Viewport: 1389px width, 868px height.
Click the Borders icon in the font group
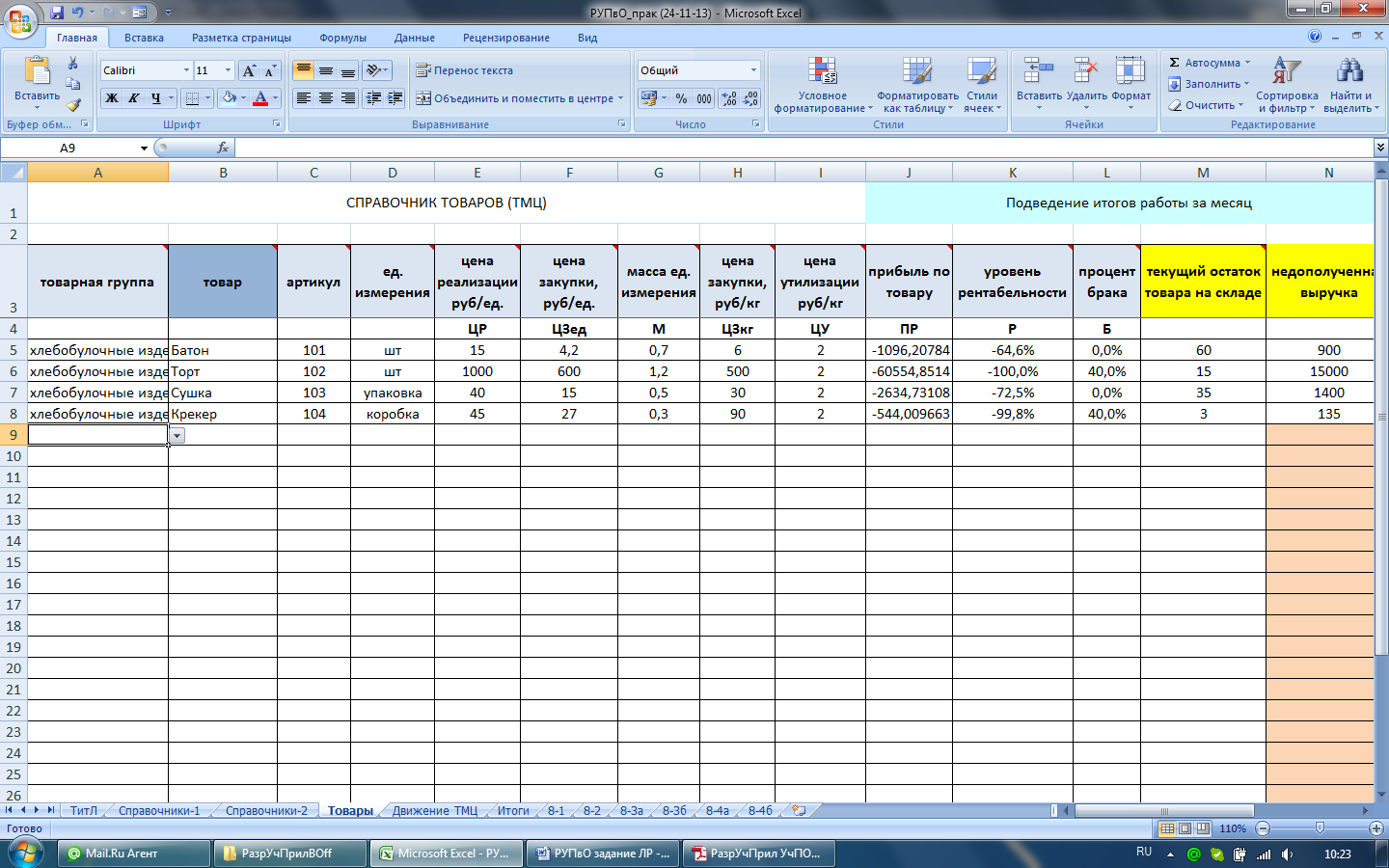192,98
